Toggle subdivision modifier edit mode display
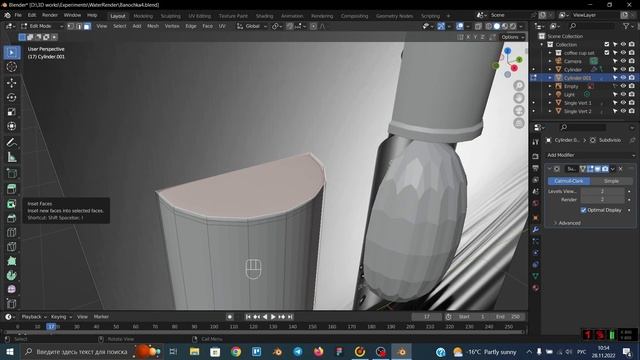 [x=590, y=169]
